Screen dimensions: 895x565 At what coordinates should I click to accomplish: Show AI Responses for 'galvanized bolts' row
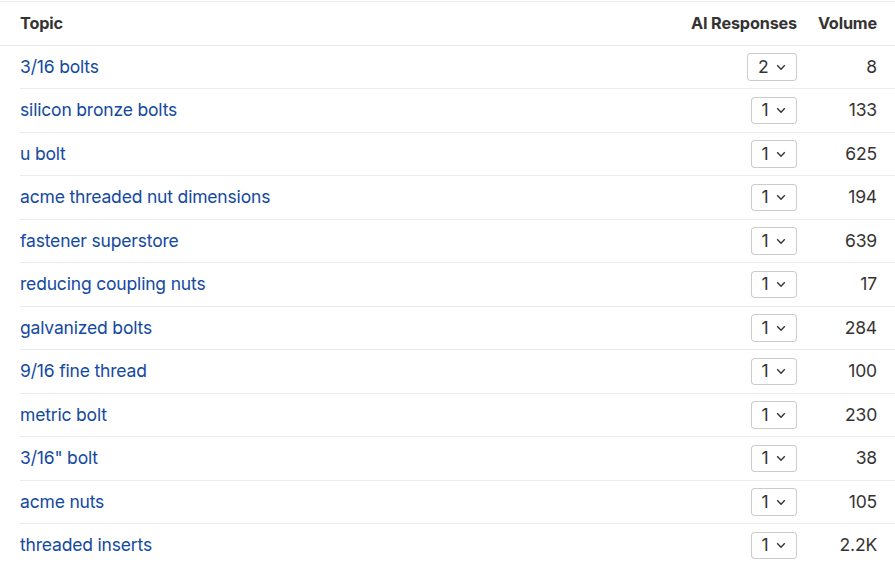click(773, 328)
